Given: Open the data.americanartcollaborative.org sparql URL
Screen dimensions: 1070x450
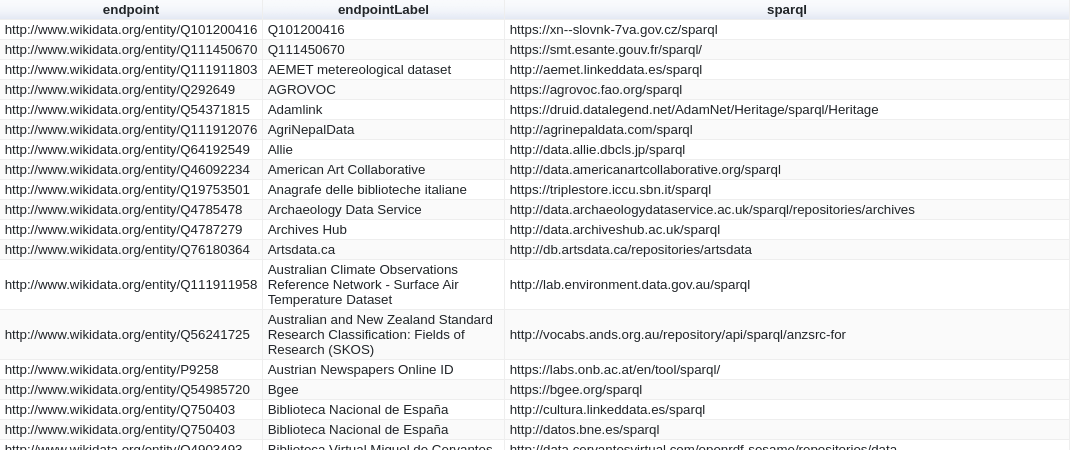Looking at the screenshot, I should (645, 169).
